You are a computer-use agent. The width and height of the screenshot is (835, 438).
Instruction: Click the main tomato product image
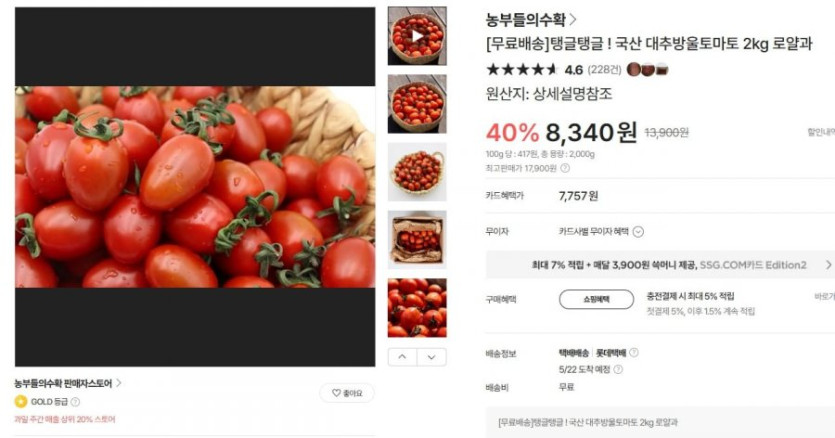pyautogui.click(x=195, y=186)
